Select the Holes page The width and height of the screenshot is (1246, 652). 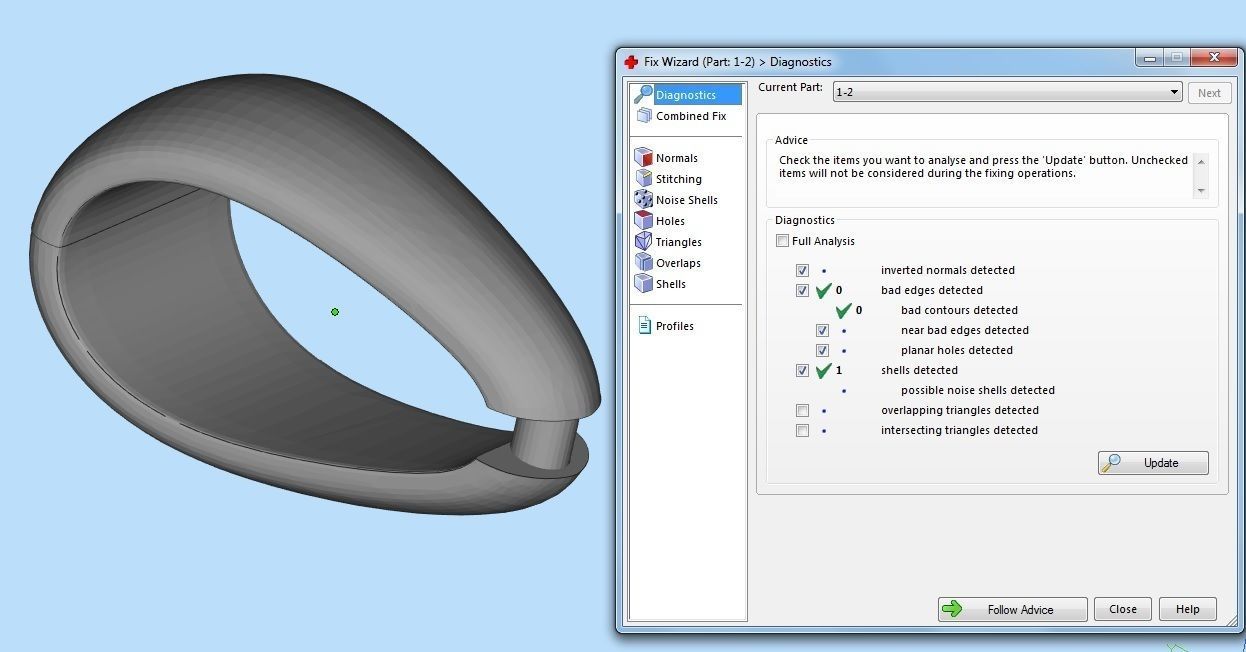(670, 221)
